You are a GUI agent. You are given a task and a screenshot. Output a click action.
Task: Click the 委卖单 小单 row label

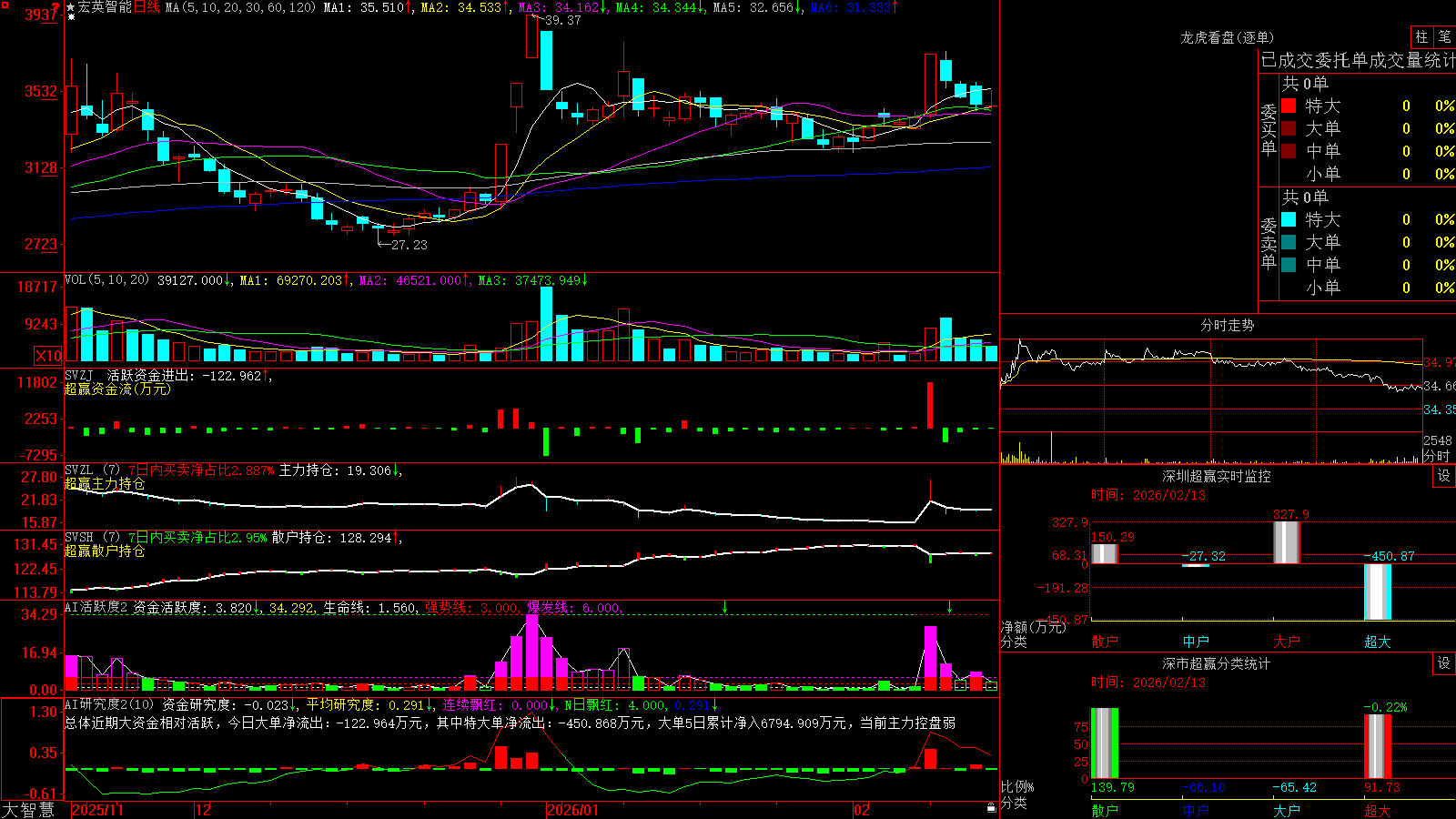click(x=1323, y=288)
